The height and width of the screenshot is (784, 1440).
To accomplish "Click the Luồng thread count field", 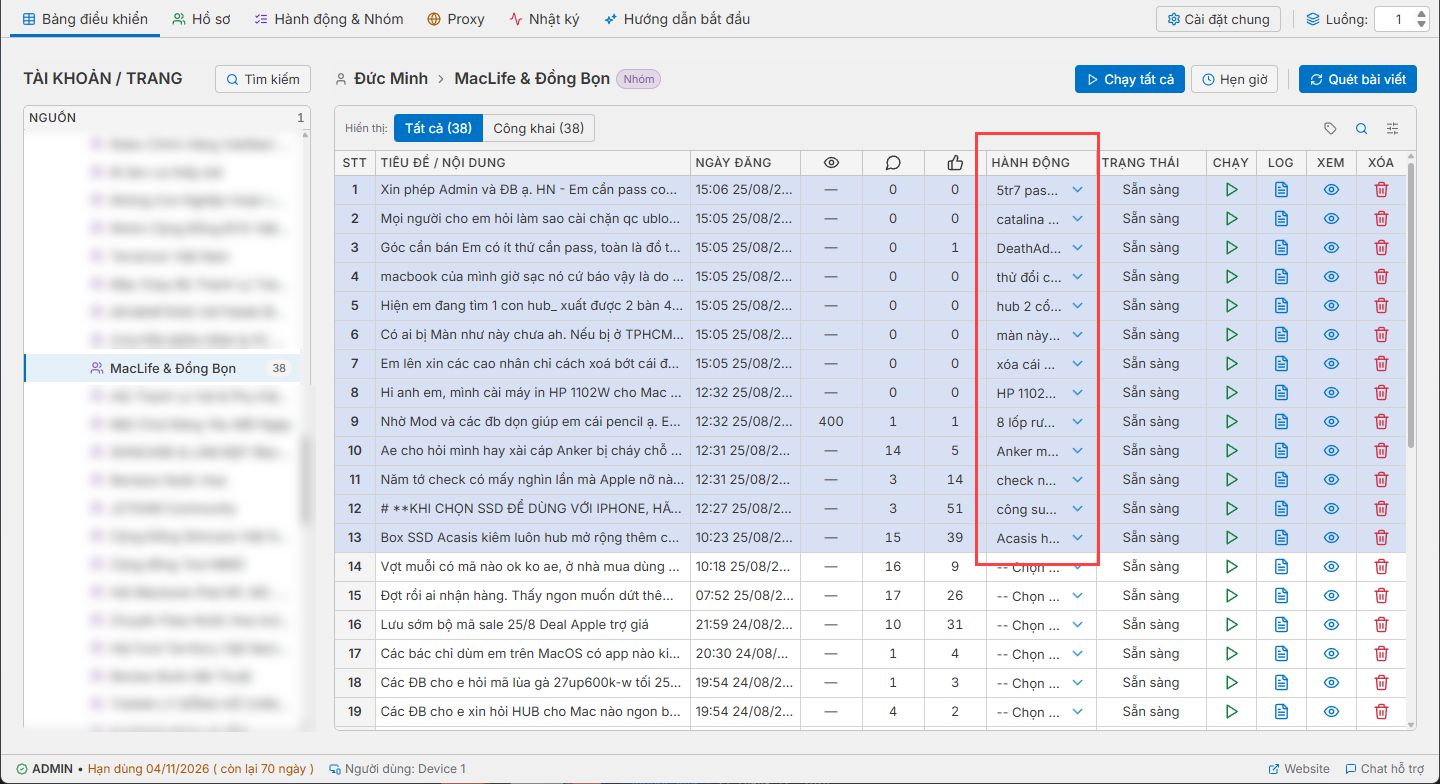I will 1401,19.
